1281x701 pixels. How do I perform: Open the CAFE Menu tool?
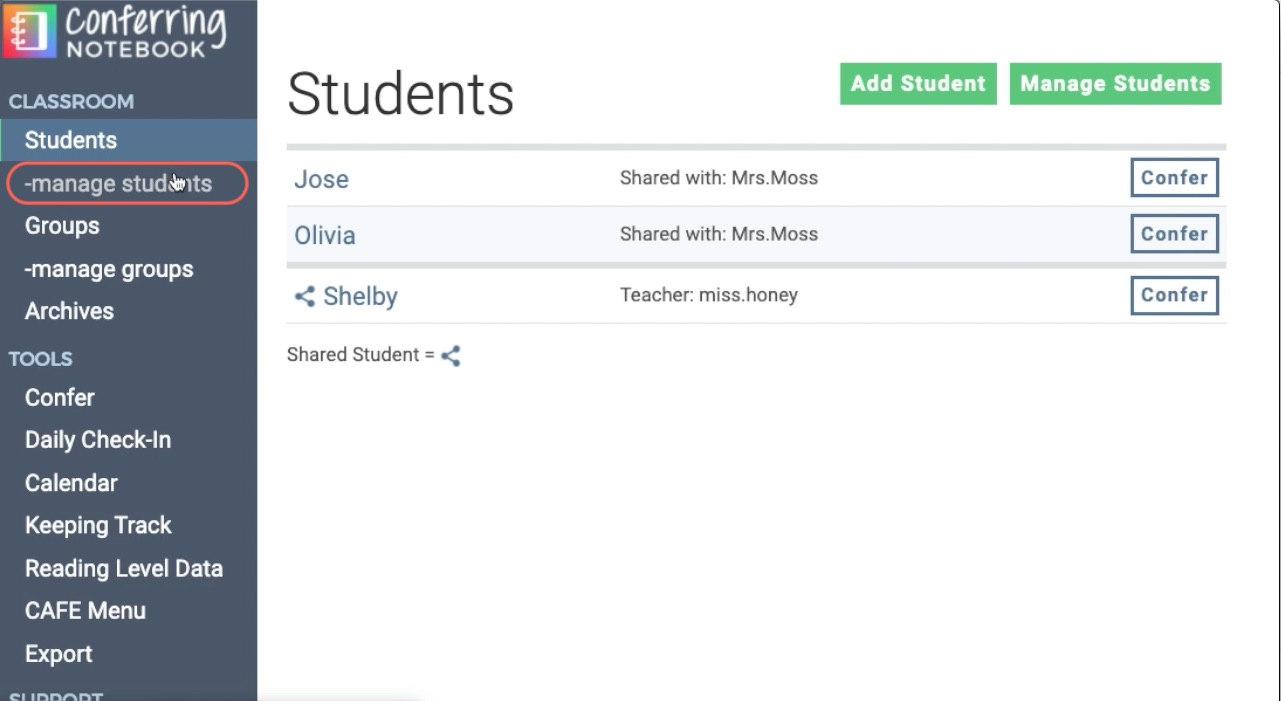(x=85, y=610)
